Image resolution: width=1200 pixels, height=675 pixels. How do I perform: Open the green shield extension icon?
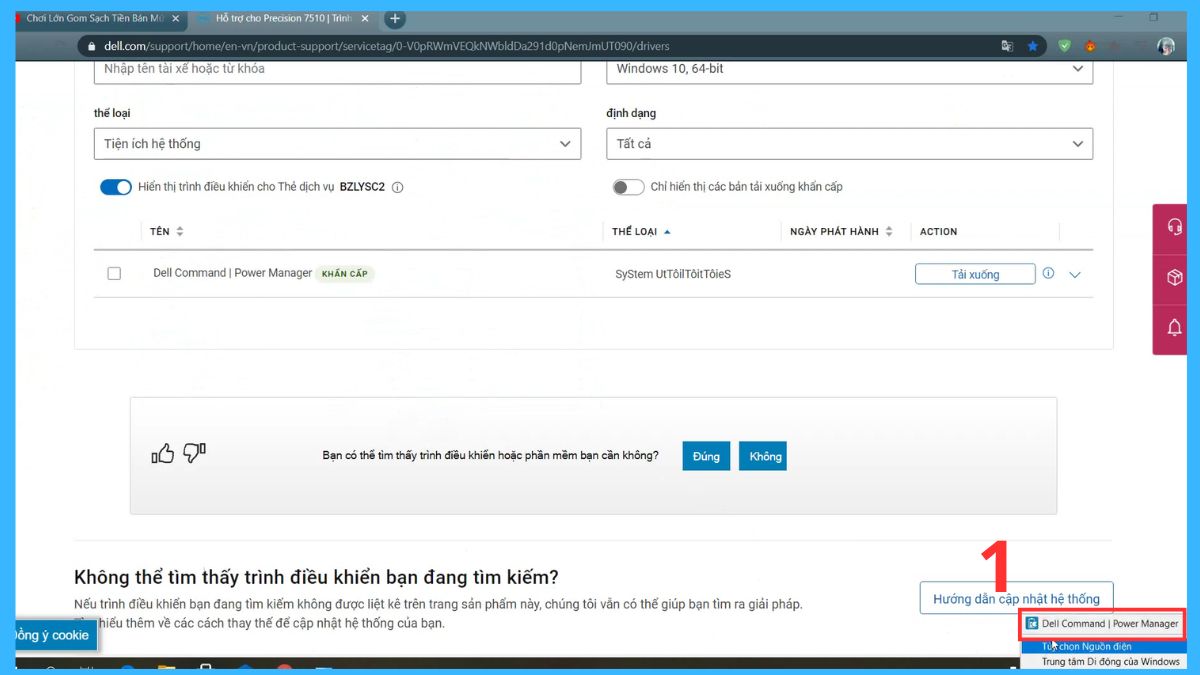click(x=1065, y=46)
